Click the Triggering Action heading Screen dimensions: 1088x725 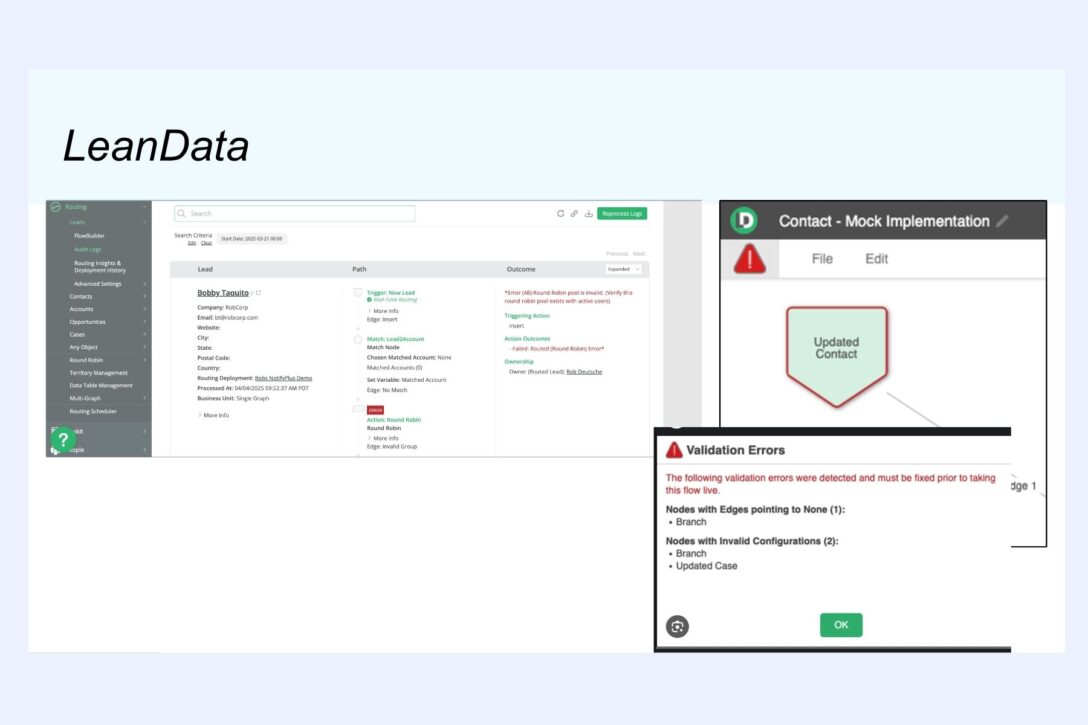coord(527,316)
